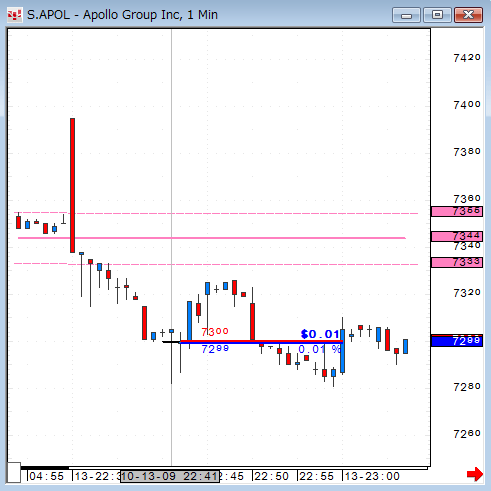Click the black scrollbar thumb at chart bottom
The height and width of the screenshot is (491, 491).
pos(45,468)
